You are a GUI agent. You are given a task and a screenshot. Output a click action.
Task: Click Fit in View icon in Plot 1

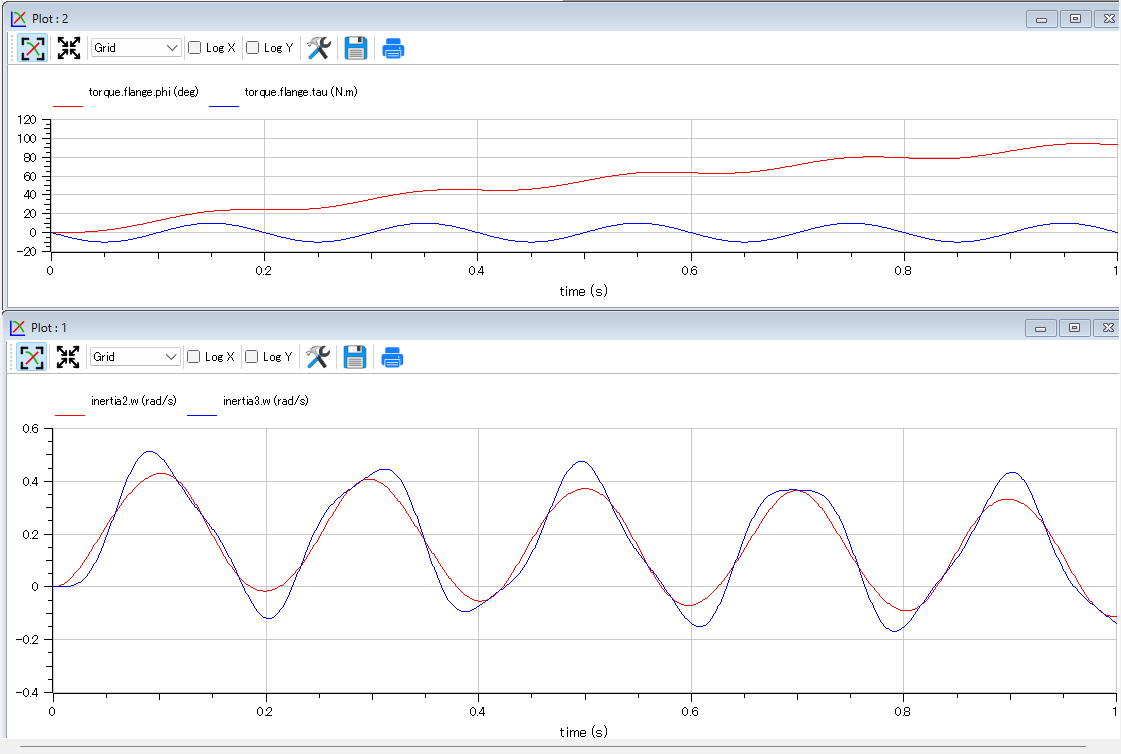(x=68, y=357)
